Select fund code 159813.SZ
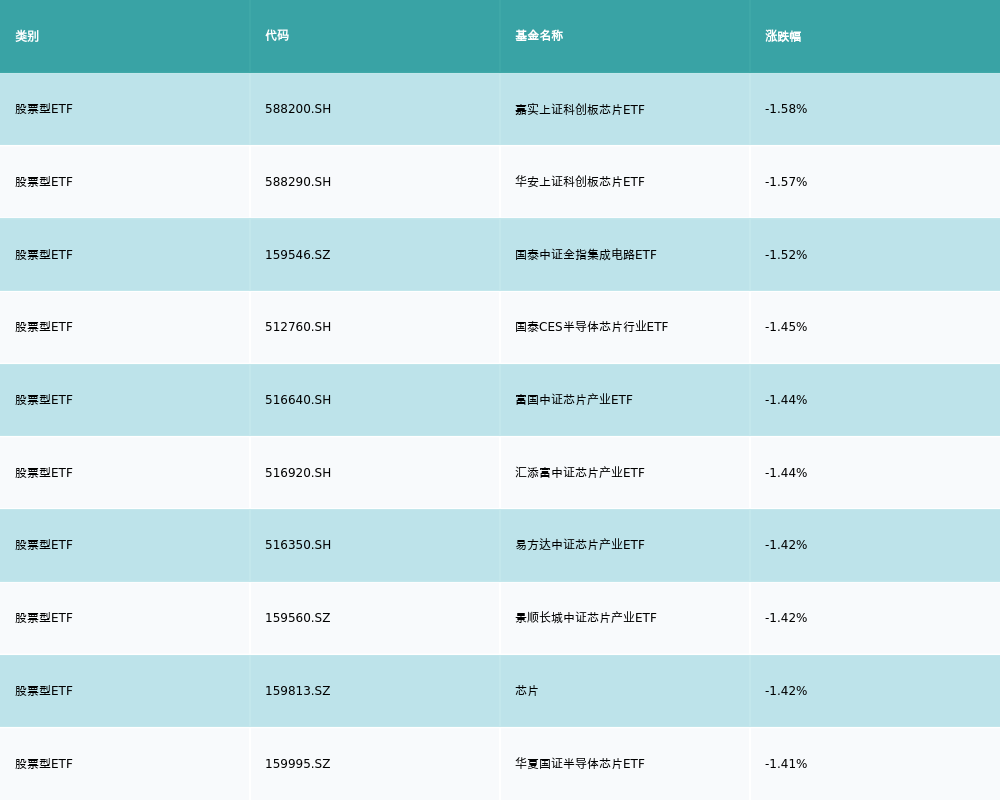The image size is (1000, 800). (298, 691)
